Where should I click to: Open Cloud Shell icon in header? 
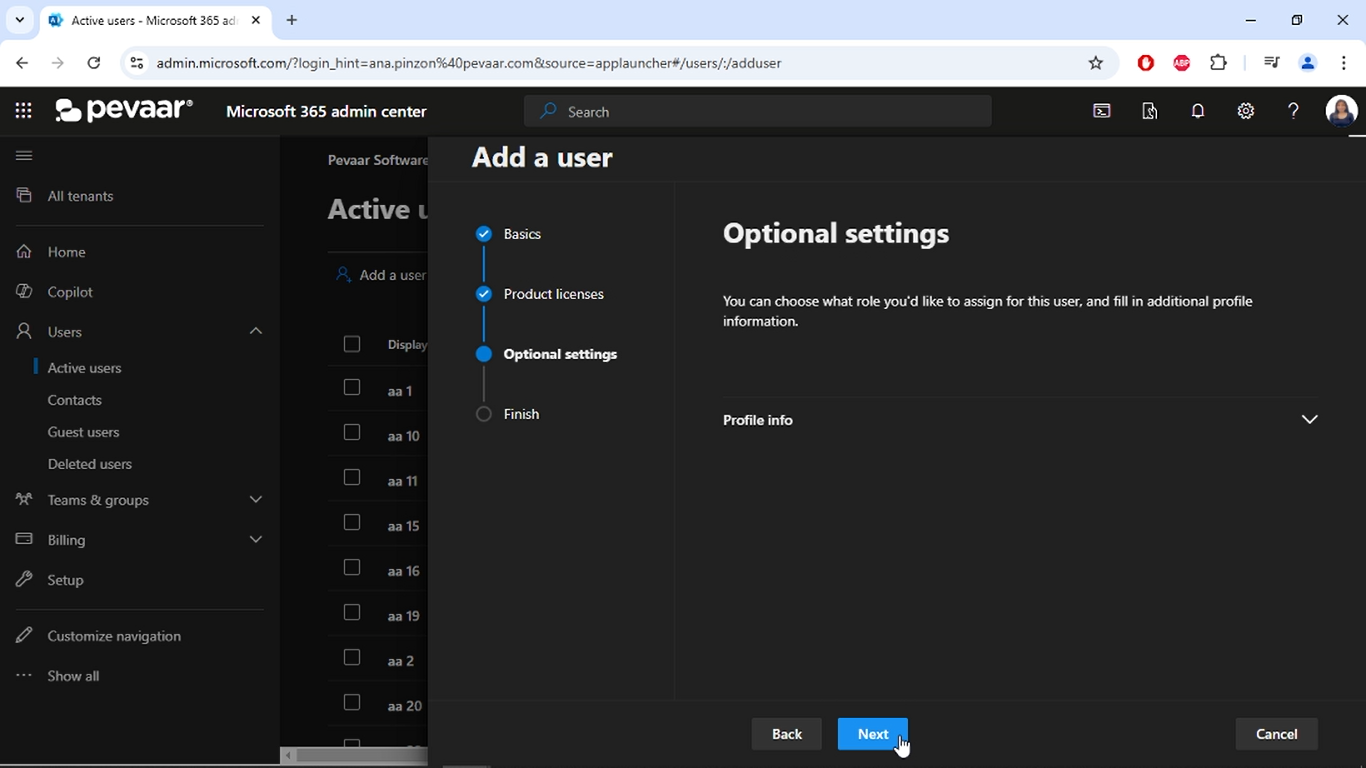1102,111
